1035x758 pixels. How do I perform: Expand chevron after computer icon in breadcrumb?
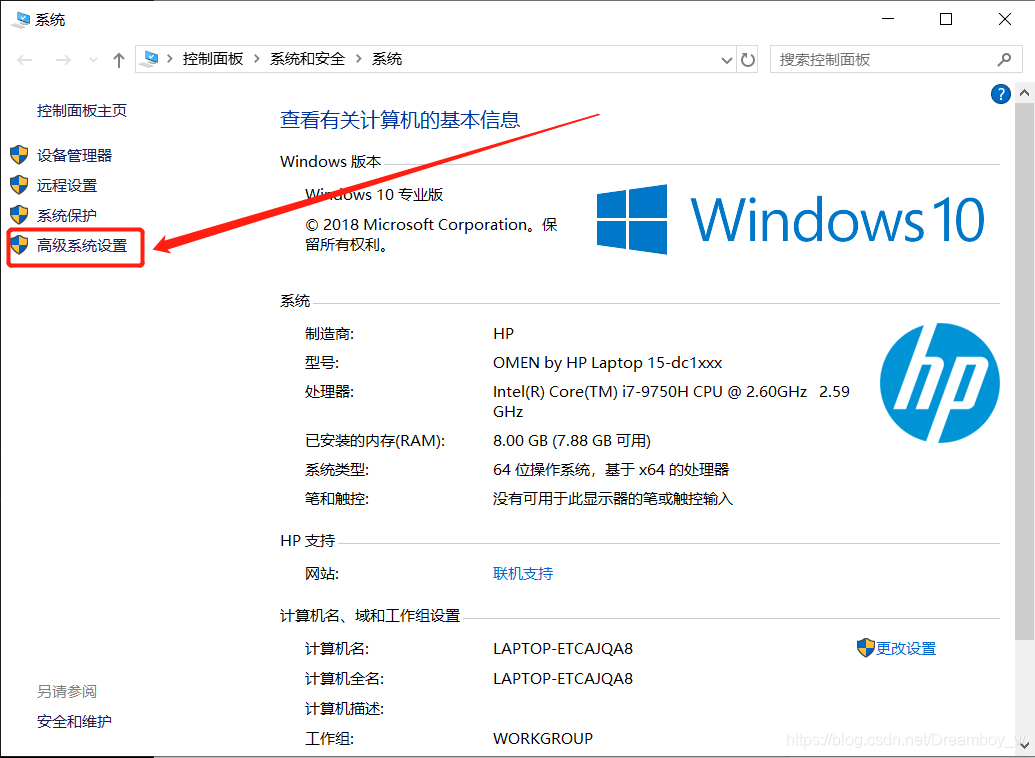[x=170, y=59]
